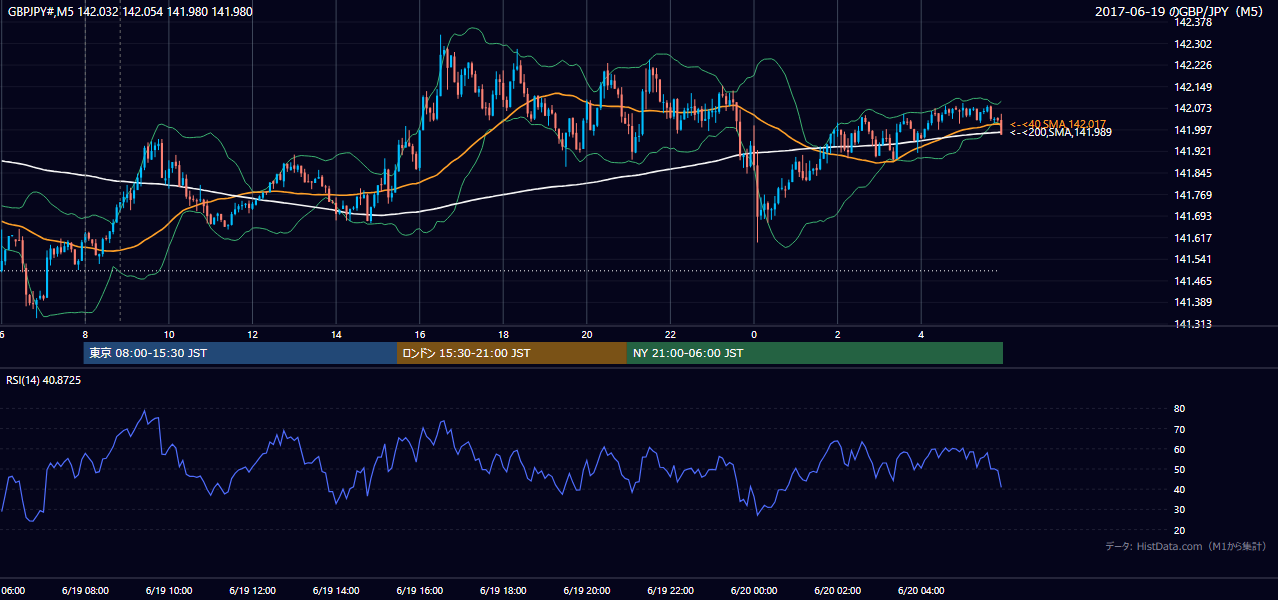
Task: Click the Tokyo 08:00-15:30 JST session bar
Action: click(240, 353)
